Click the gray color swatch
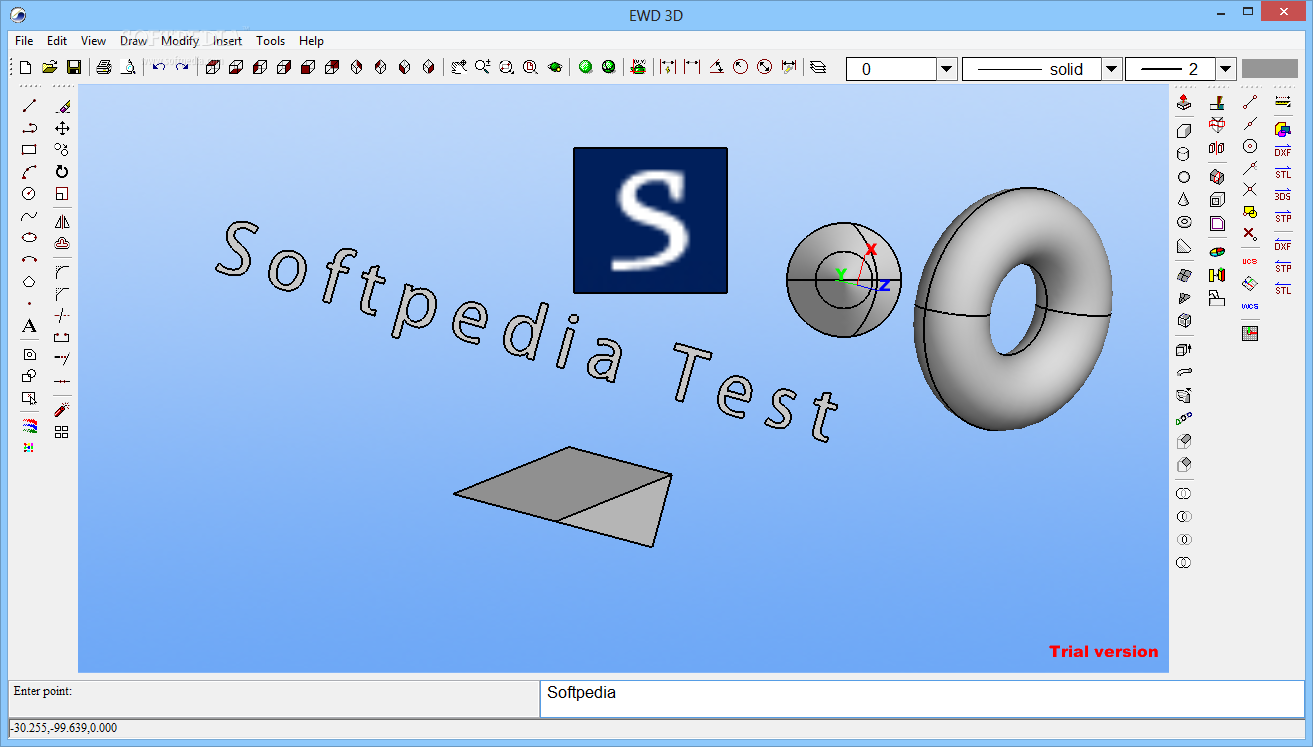The image size is (1313, 747). (1269, 69)
